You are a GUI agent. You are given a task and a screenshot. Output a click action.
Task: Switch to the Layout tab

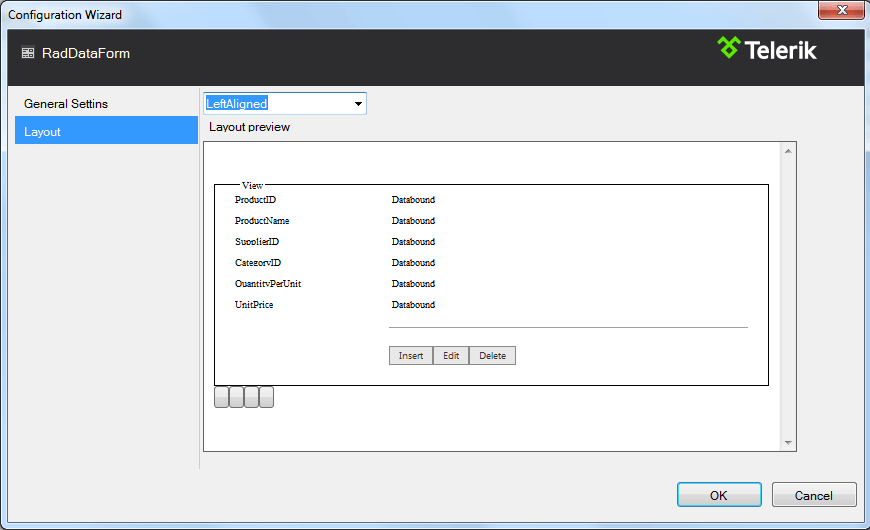pyautogui.click(x=106, y=130)
